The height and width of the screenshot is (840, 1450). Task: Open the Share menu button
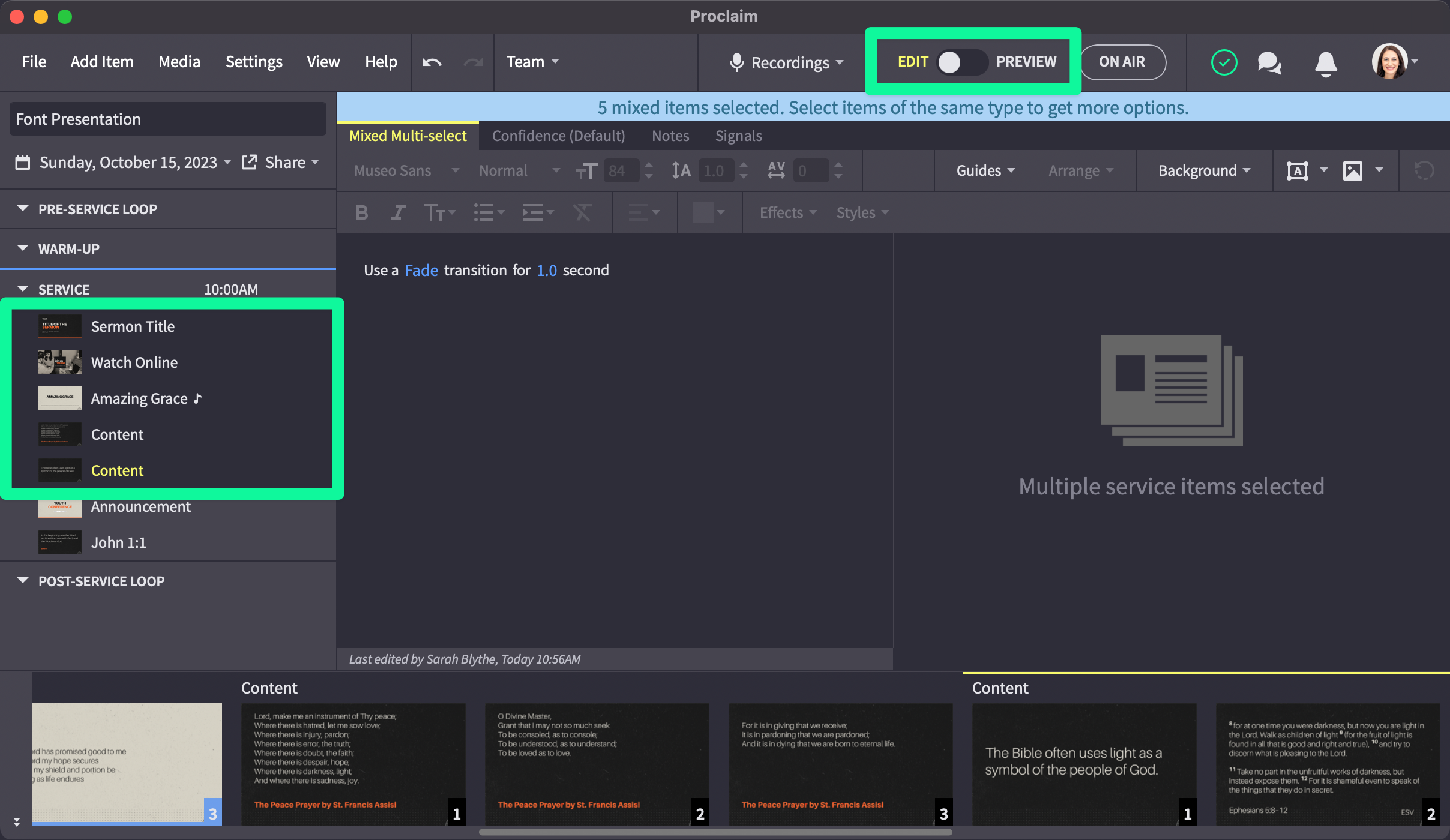click(x=292, y=163)
